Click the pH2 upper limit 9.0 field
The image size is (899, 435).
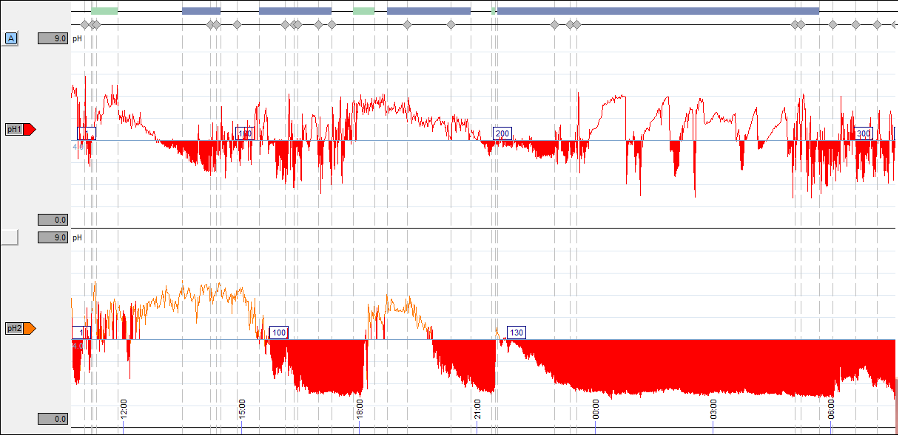tap(52, 238)
